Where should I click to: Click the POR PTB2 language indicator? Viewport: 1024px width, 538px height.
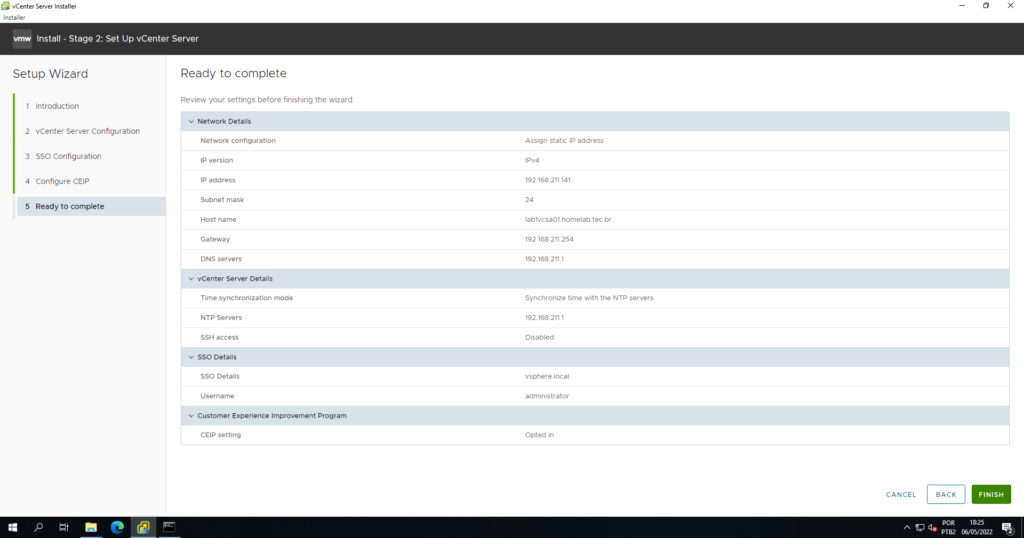coord(948,528)
